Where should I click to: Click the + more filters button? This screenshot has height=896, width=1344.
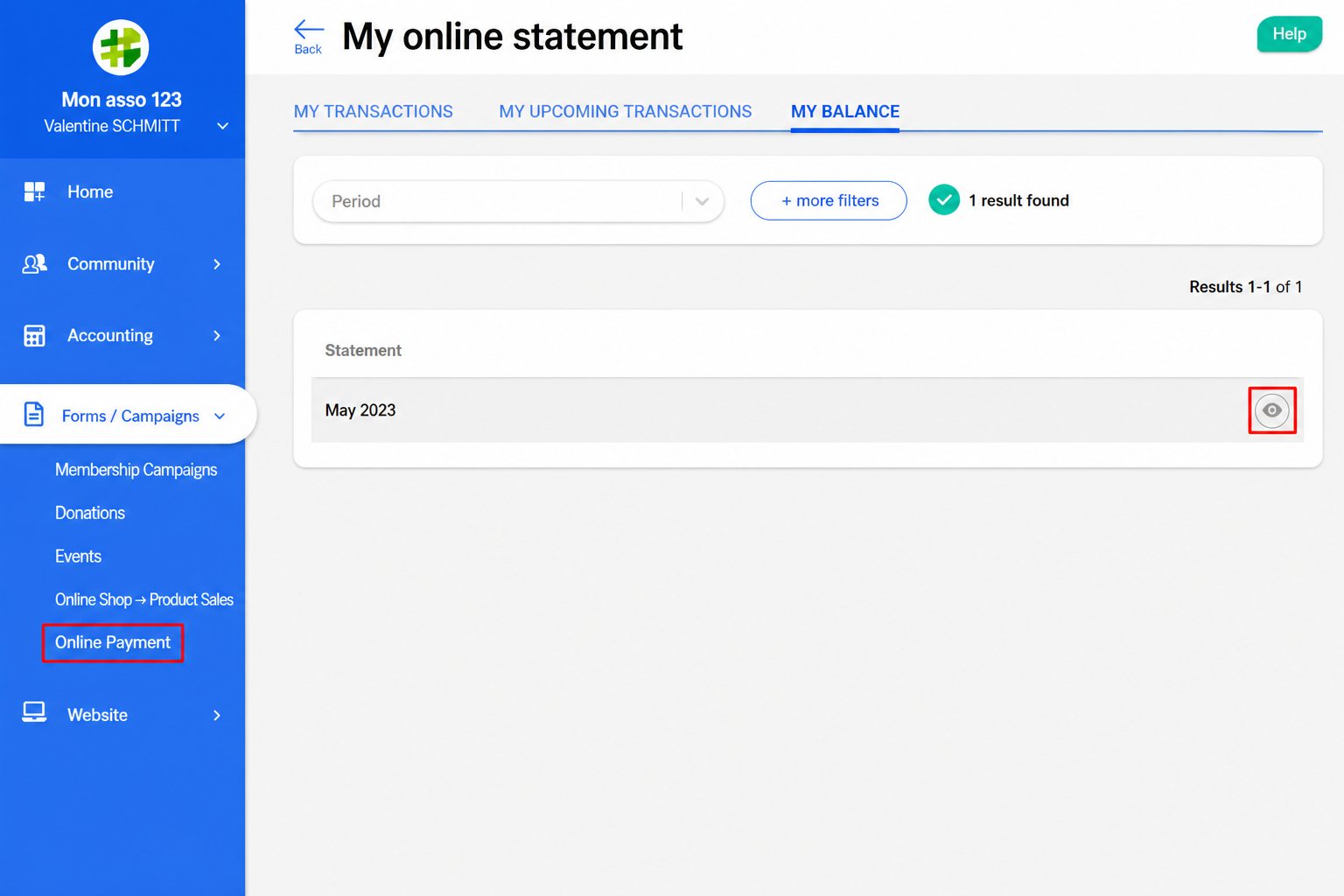point(829,200)
